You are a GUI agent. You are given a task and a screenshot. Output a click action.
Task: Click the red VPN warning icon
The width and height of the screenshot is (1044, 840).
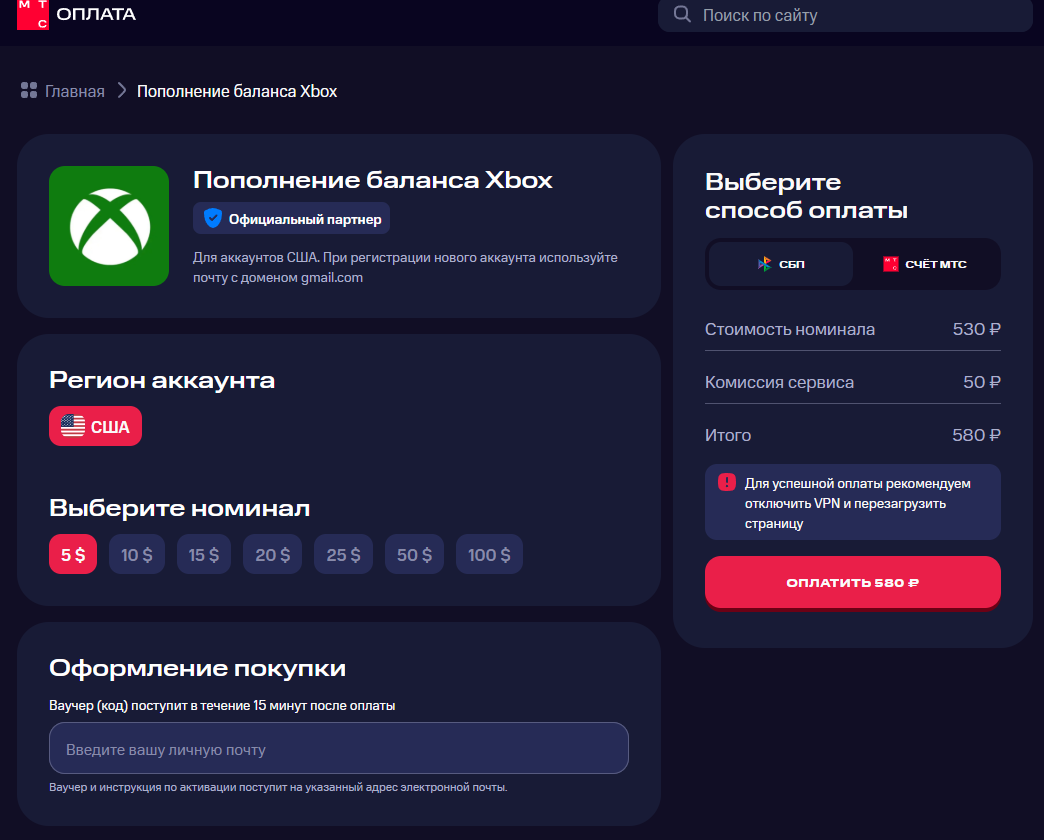click(726, 482)
